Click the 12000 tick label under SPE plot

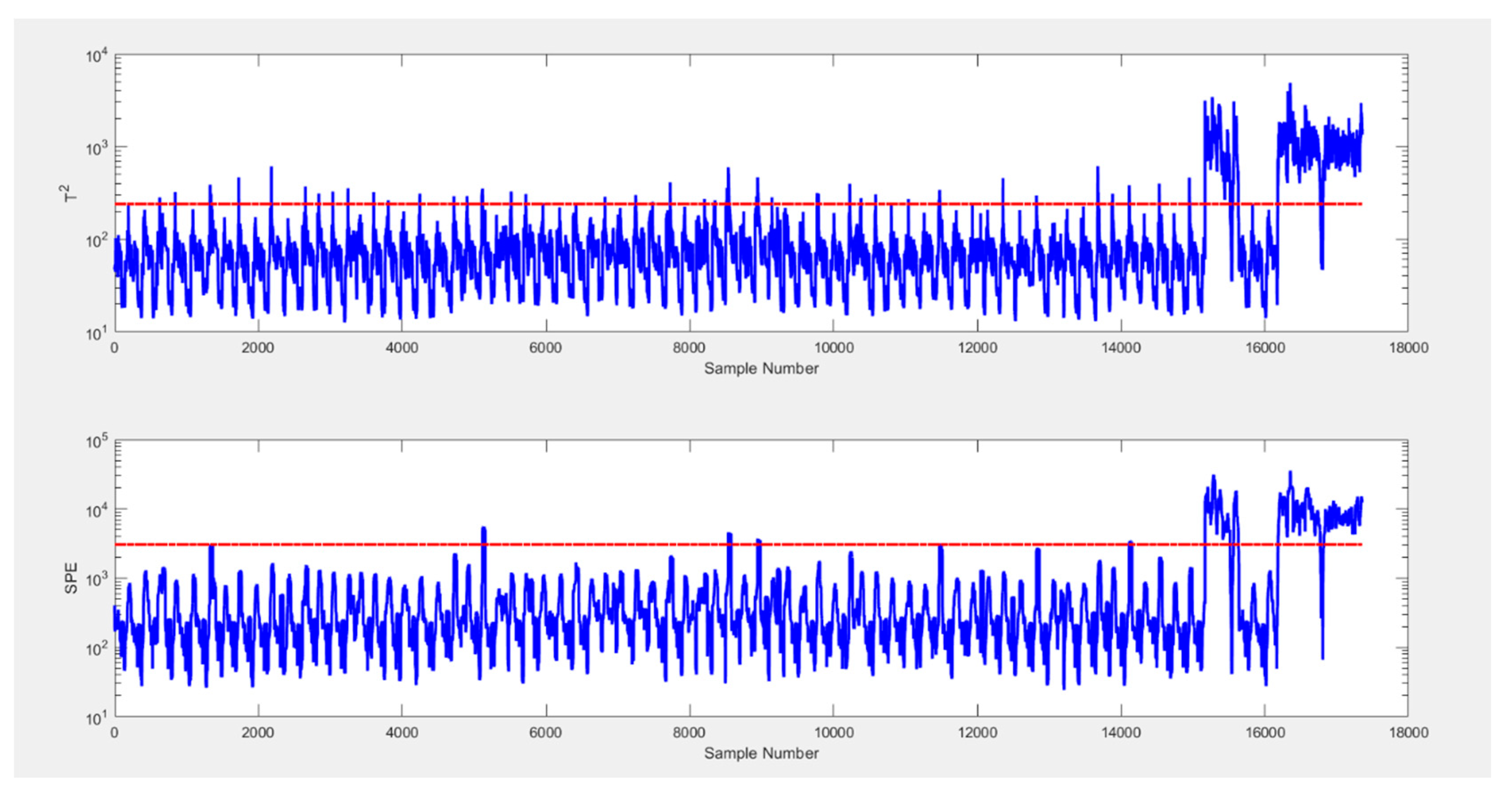click(x=977, y=733)
